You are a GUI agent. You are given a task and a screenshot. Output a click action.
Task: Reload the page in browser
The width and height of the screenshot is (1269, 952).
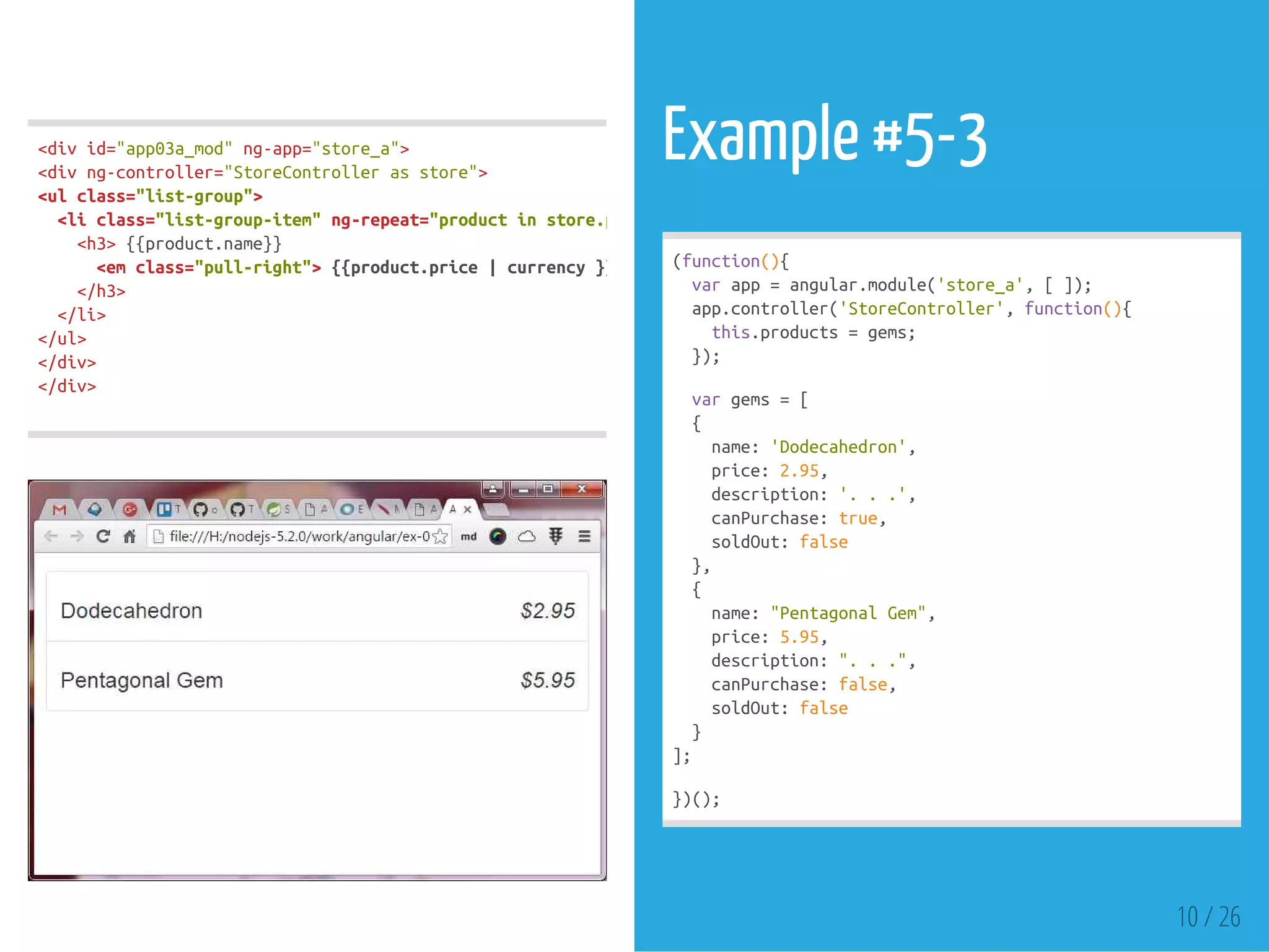(x=103, y=536)
